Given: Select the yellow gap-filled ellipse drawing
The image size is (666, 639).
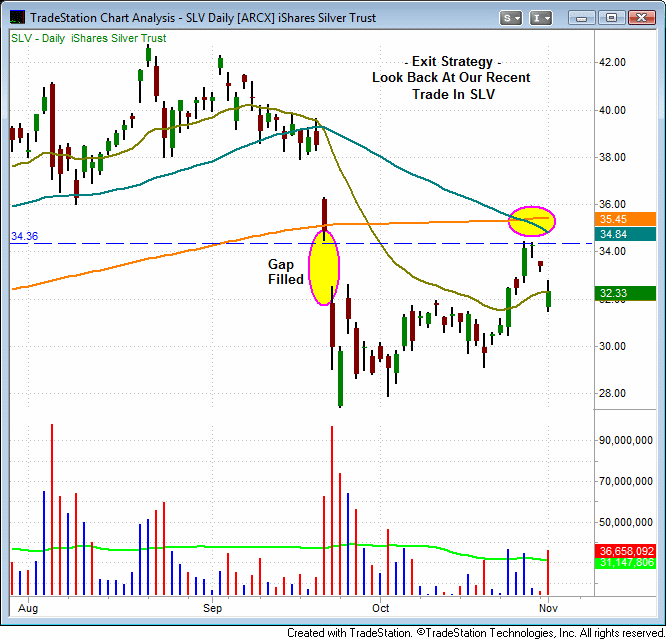Looking at the screenshot, I should 324,268.
